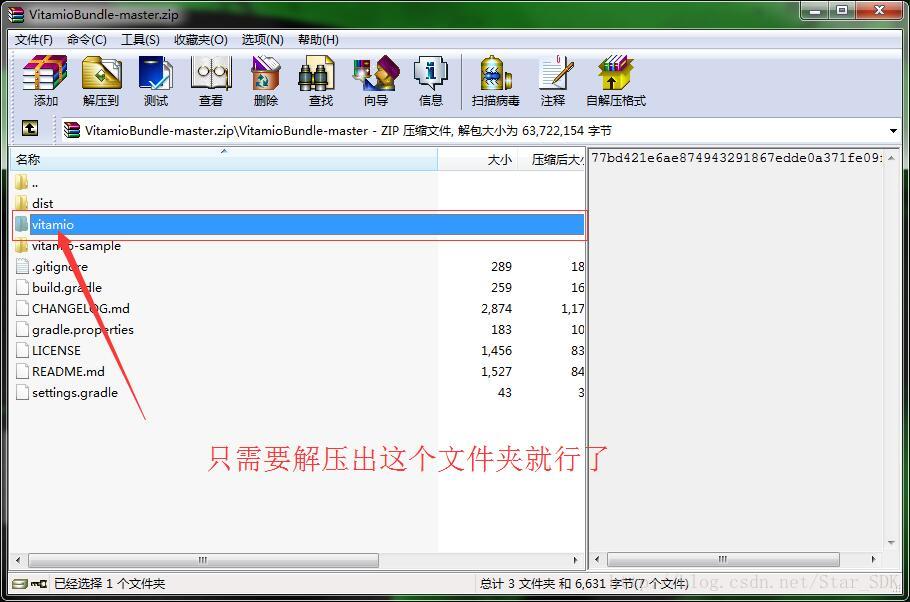
Task: Open the 选项(N) menu
Action: point(262,39)
